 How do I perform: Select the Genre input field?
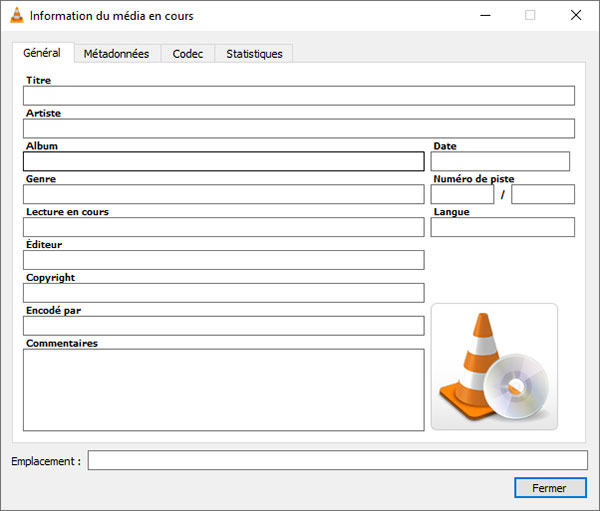coord(223,194)
